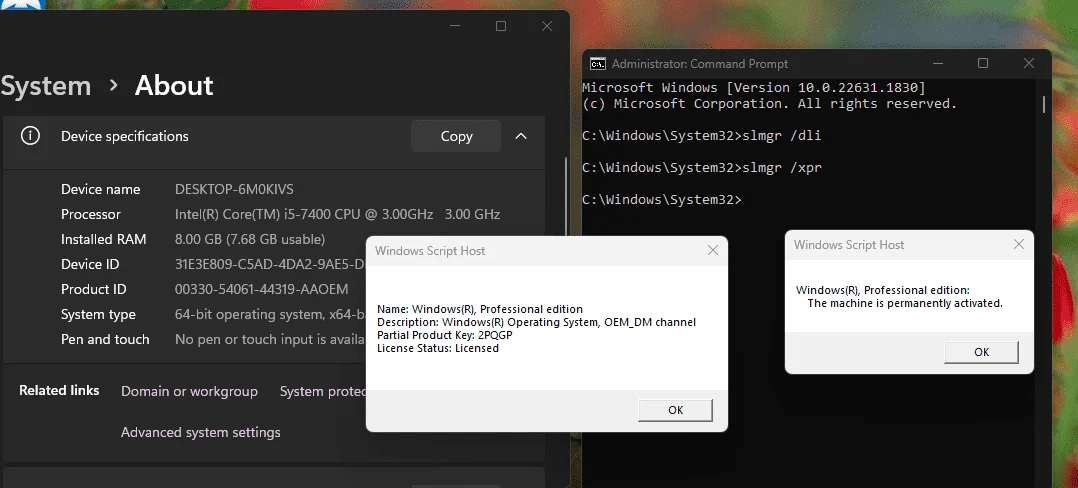Click Name: Windows(R), Professional edition line

click(480, 309)
